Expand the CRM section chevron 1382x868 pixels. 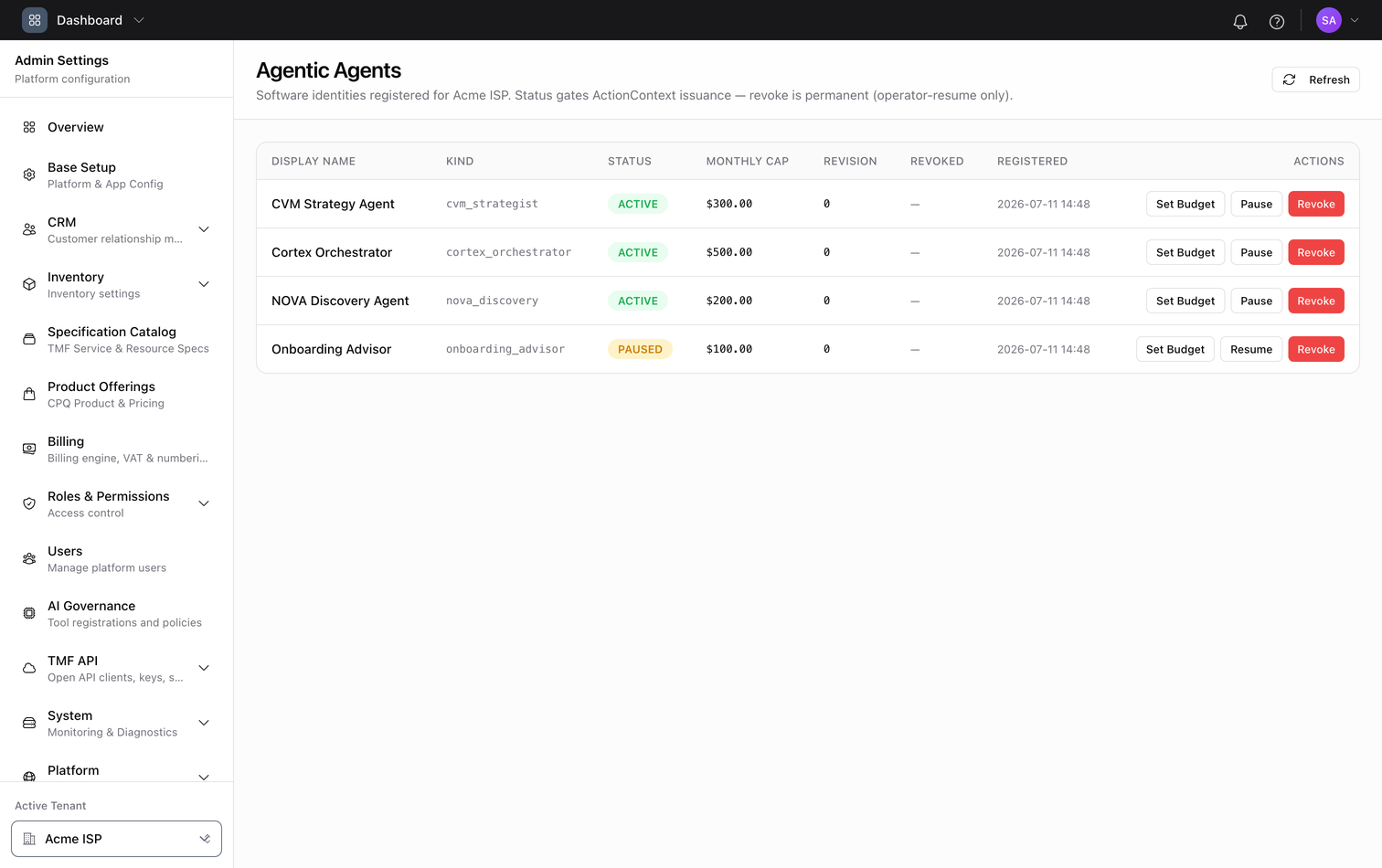point(204,229)
